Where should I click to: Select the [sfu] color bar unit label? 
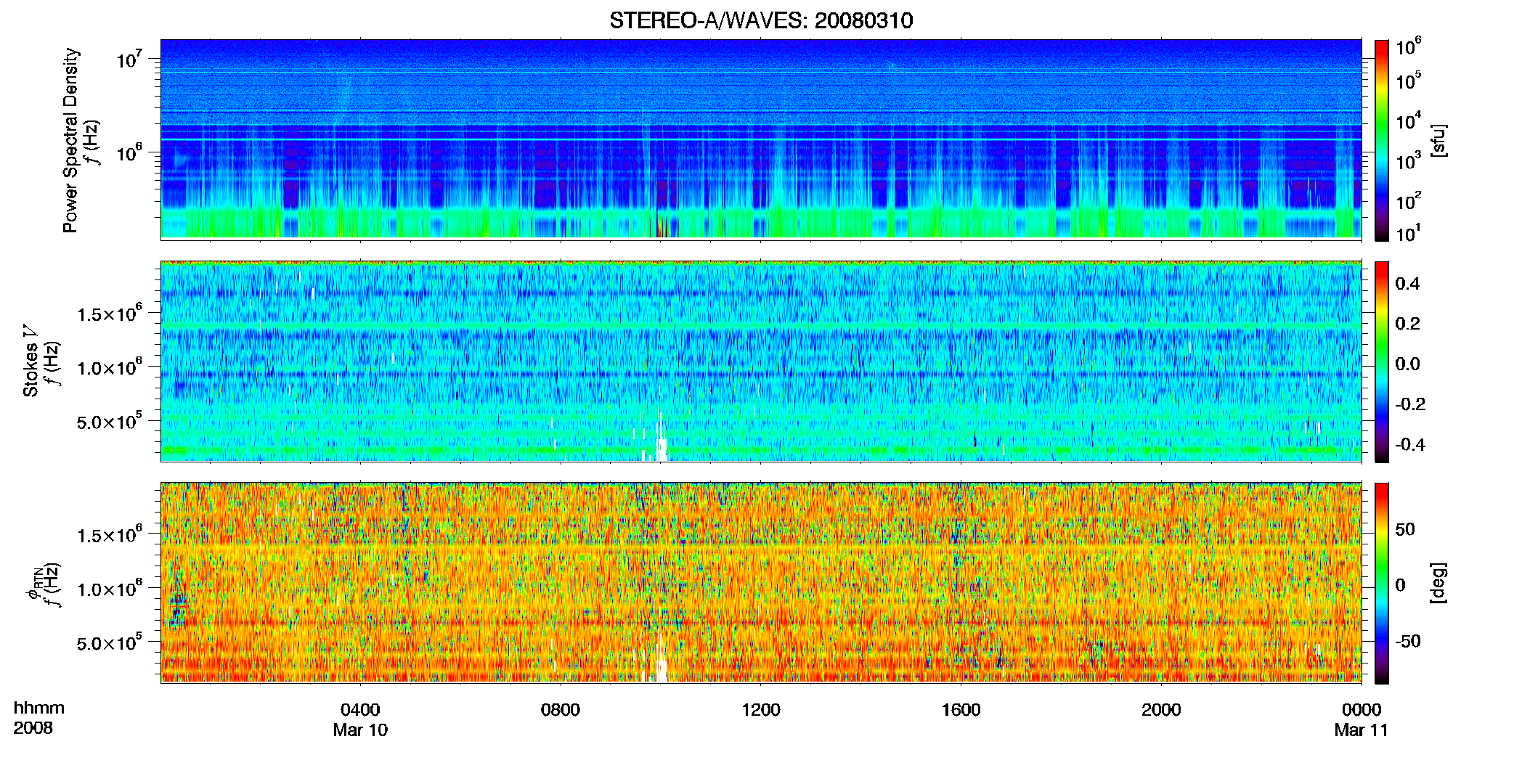tap(1438, 140)
